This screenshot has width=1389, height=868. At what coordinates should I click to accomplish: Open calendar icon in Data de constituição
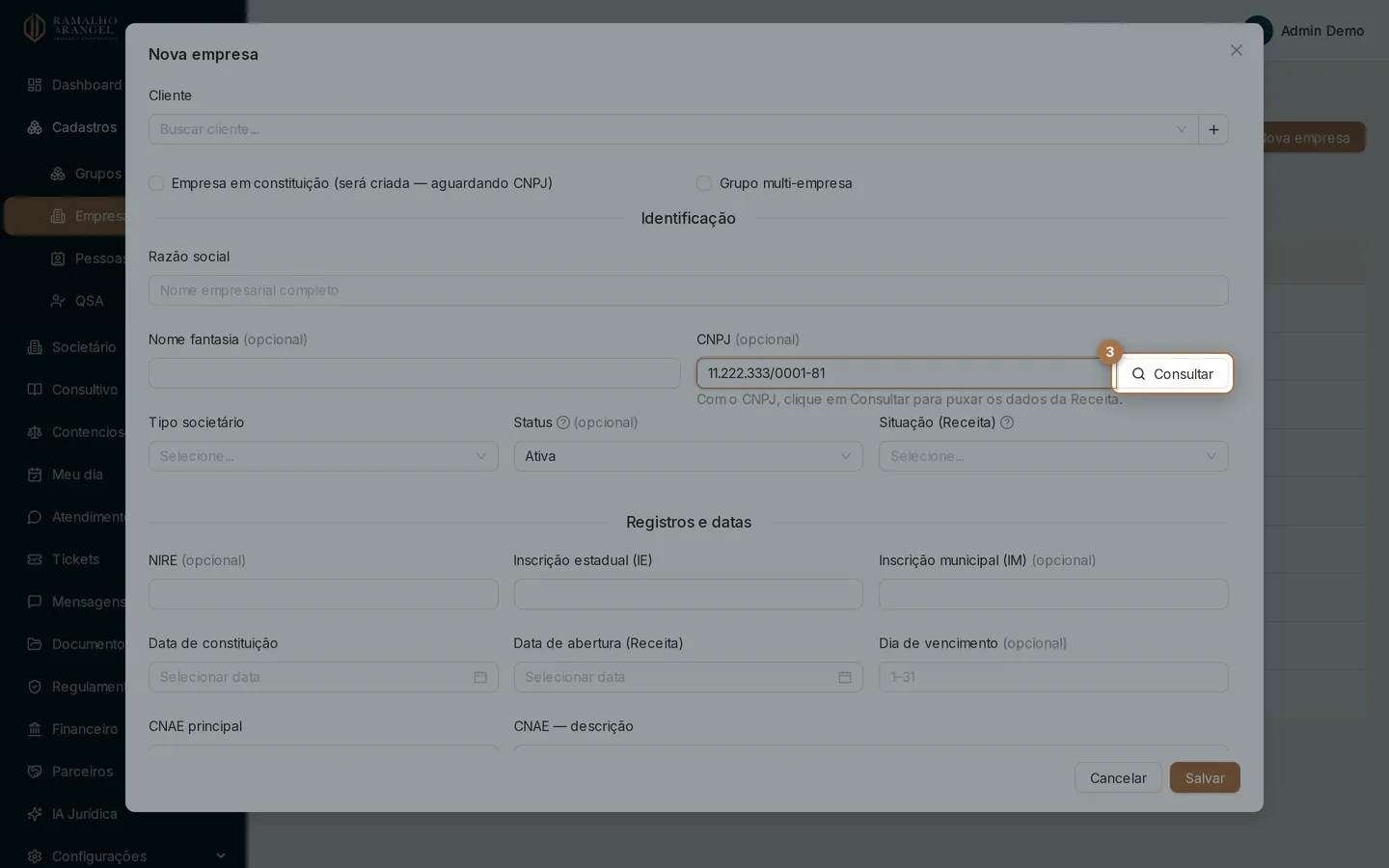point(480,677)
